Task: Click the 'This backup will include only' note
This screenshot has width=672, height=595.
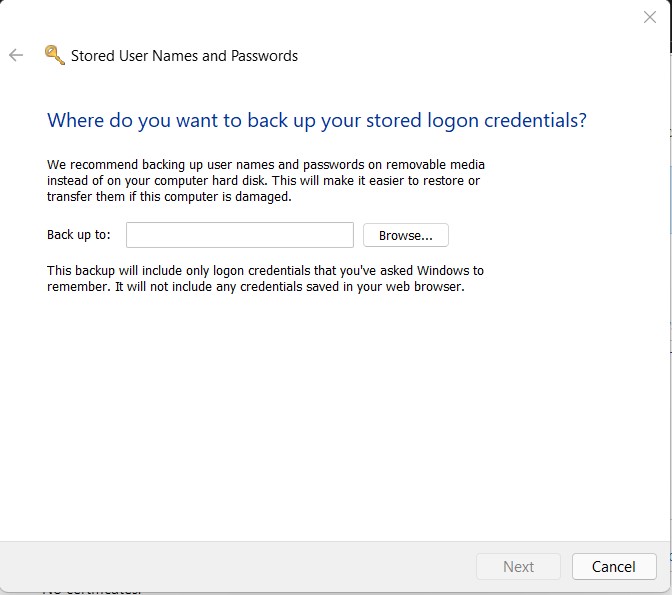Action: 265,279
